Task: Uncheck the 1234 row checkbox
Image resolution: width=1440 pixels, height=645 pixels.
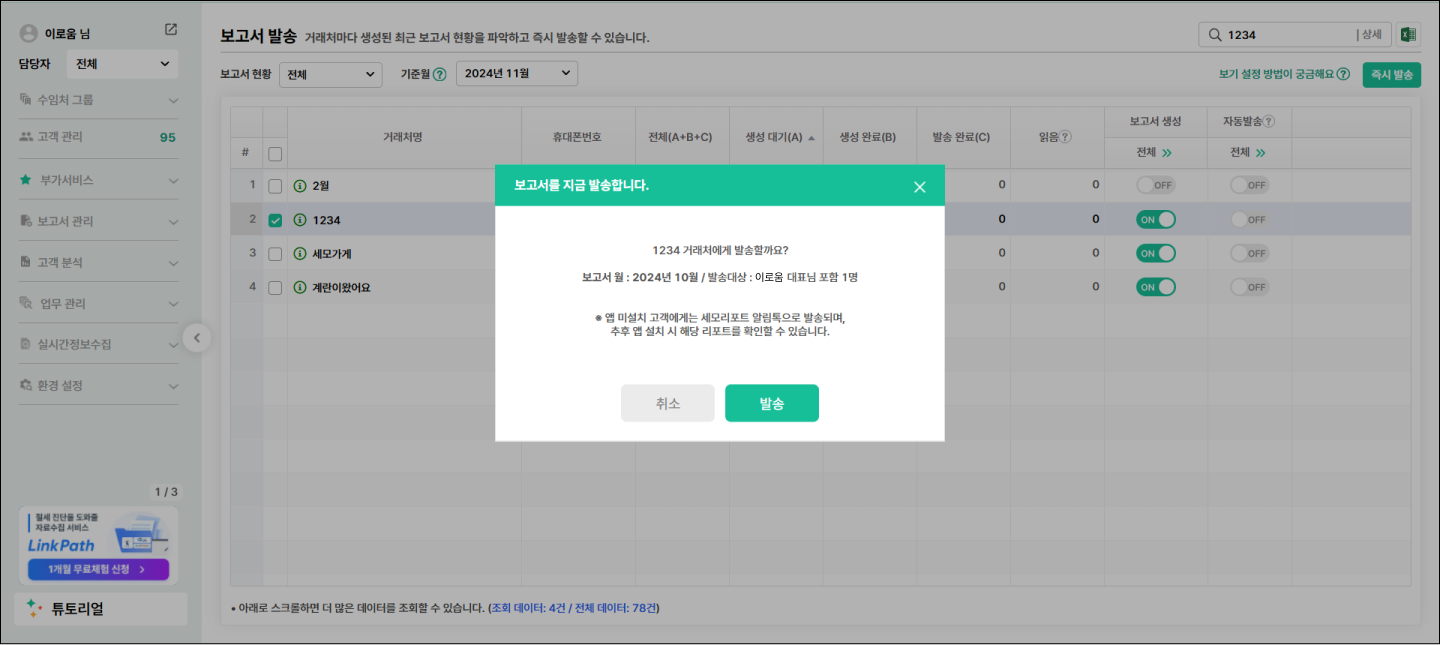Action: [275, 220]
